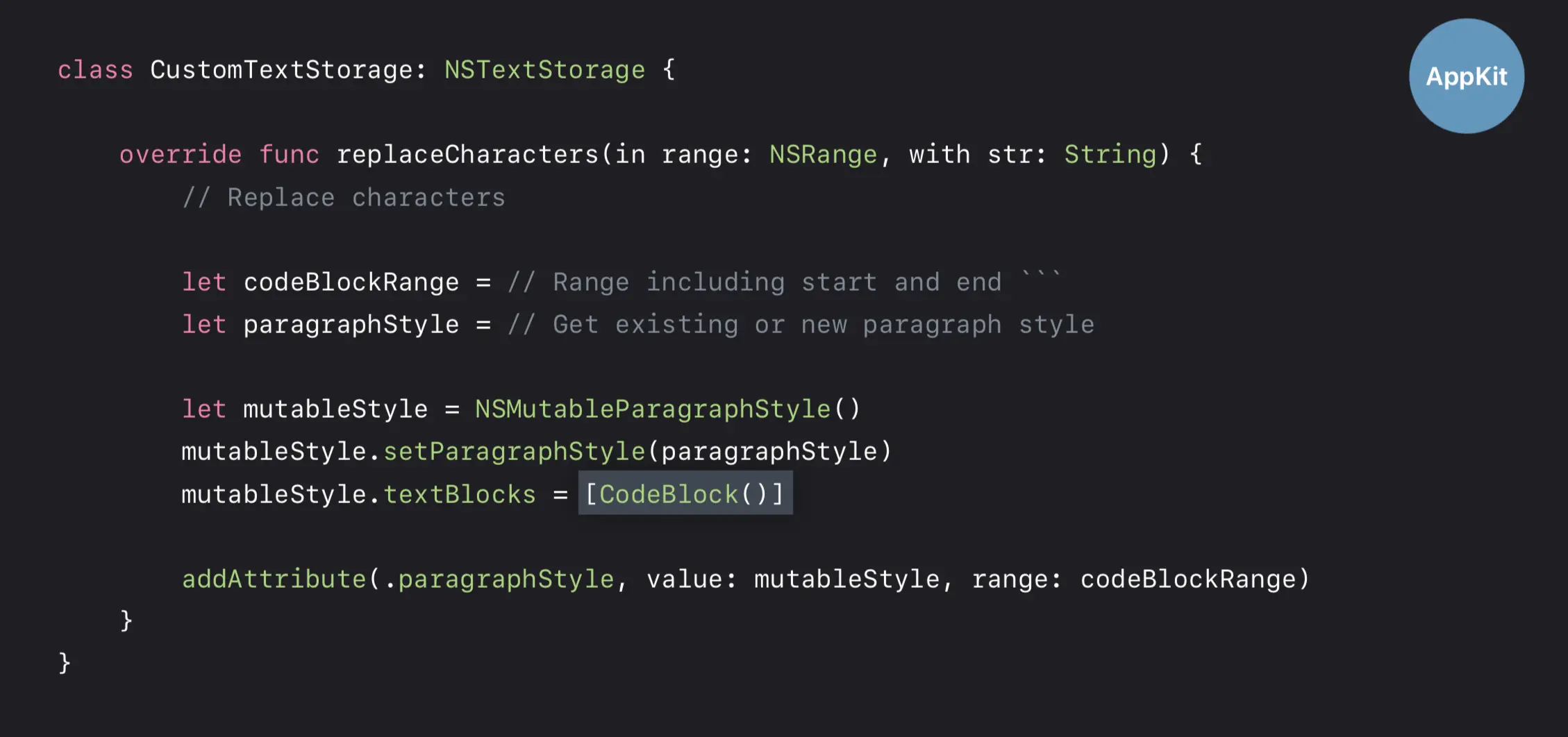Click the setParagraphStyle method call
This screenshot has height=737, width=1568.
coord(515,452)
